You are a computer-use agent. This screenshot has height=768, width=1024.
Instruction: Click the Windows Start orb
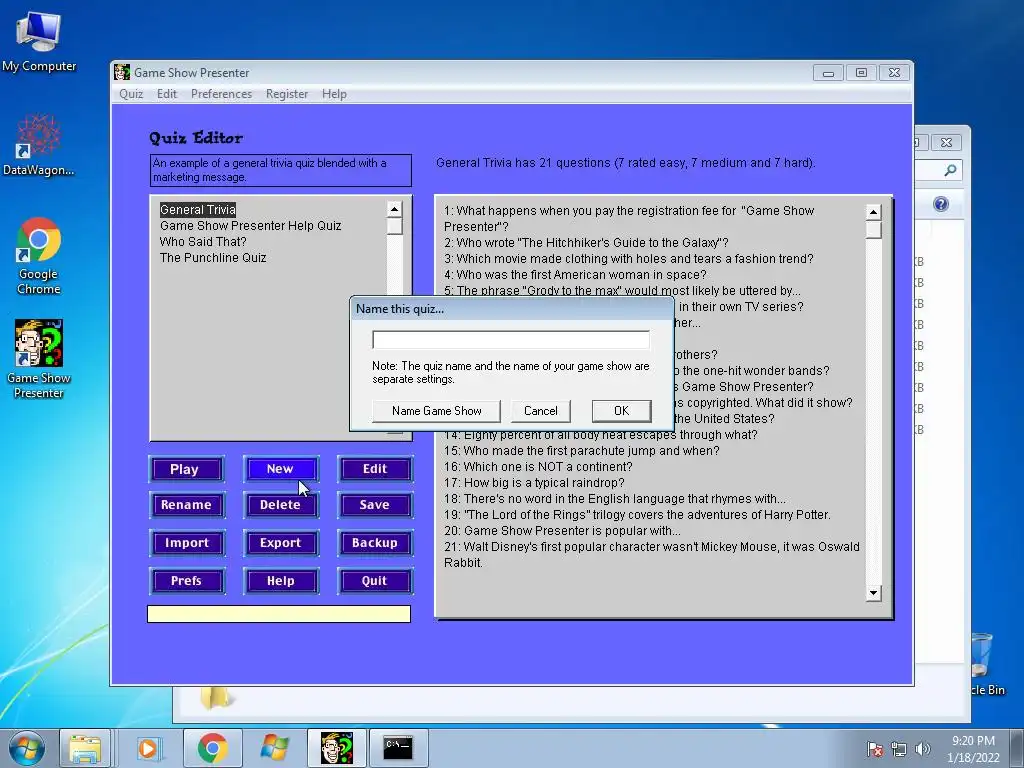pyautogui.click(x=27, y=748)
